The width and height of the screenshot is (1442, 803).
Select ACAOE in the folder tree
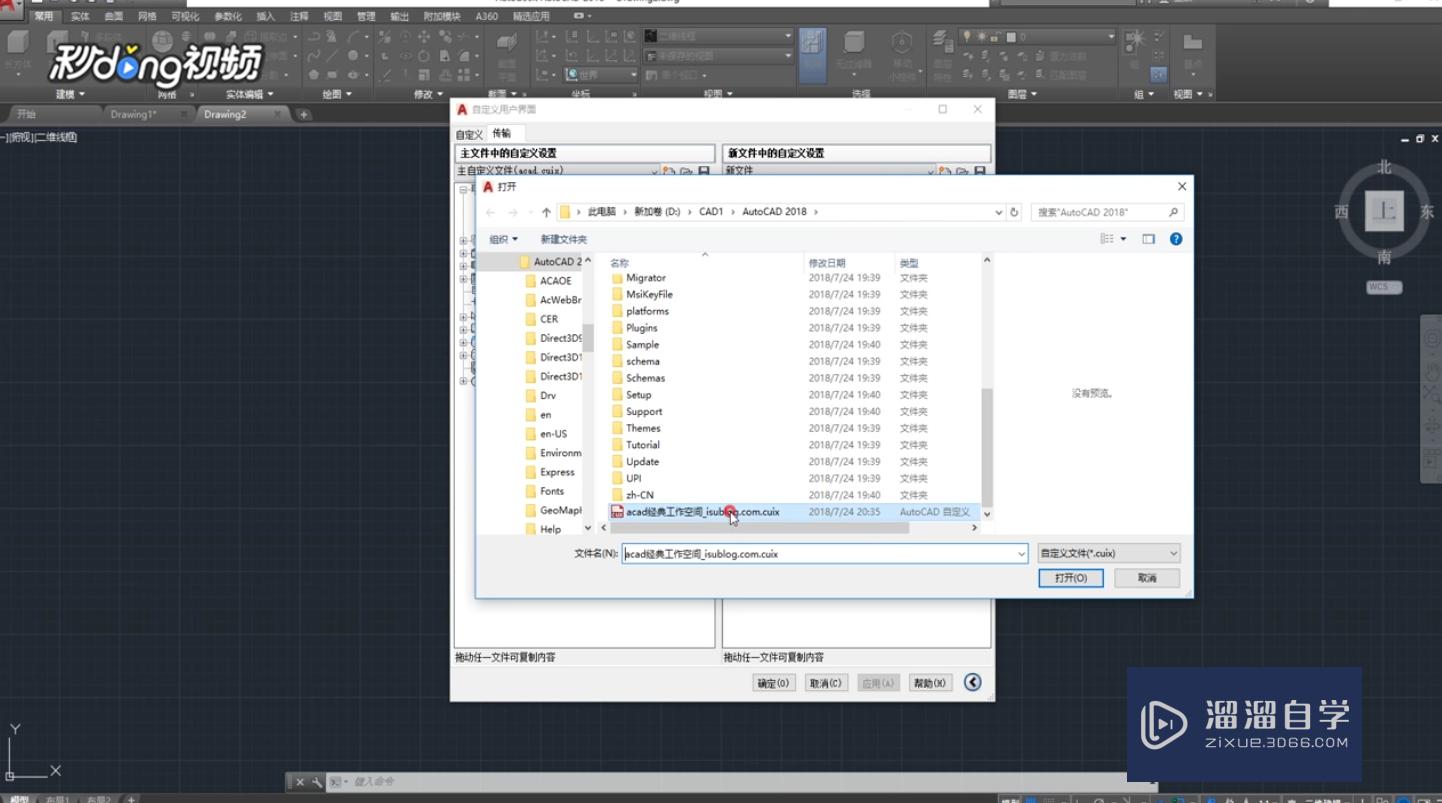click(x=556, y=281)
